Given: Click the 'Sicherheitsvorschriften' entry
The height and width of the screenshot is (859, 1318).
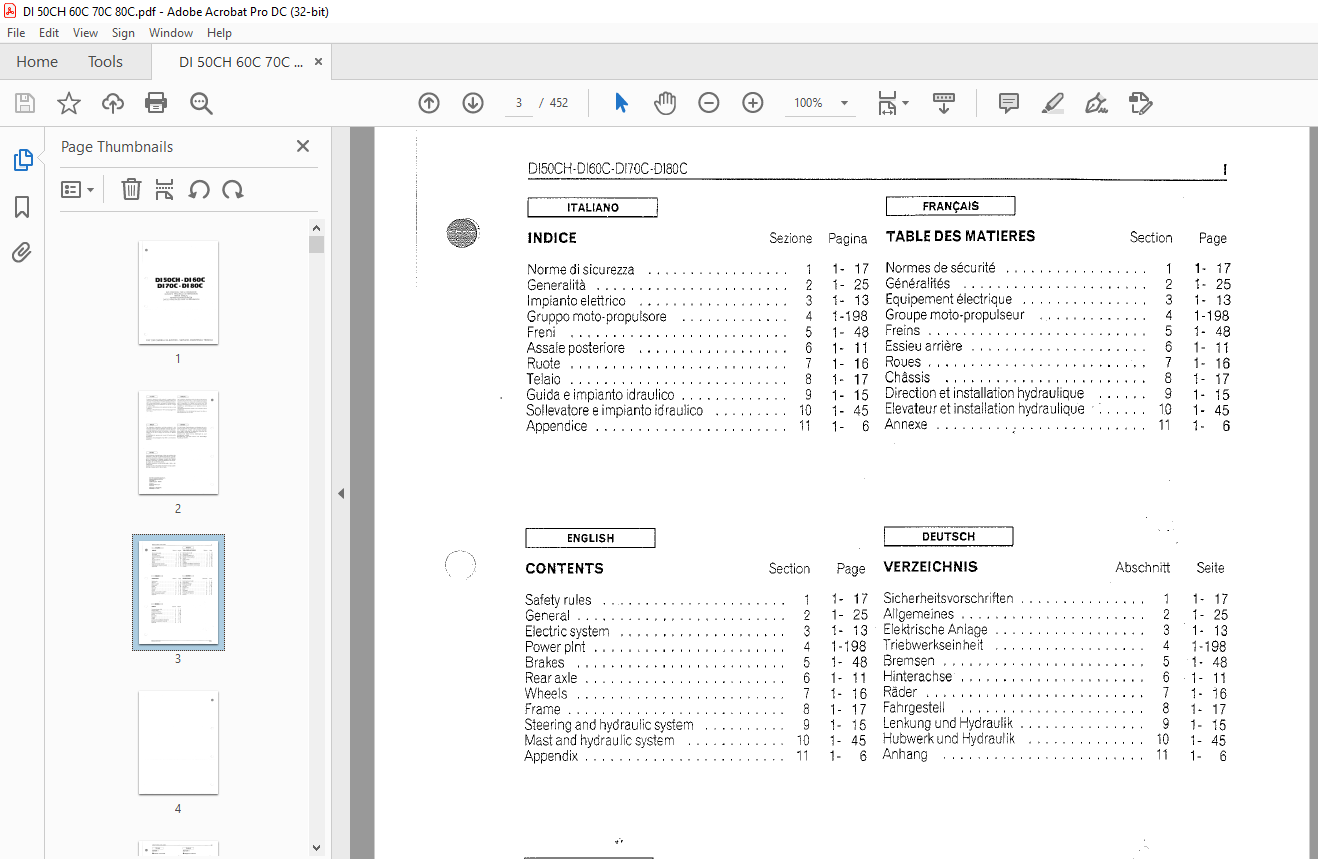Looking at the screenshot, I should (x=948, y=598).
